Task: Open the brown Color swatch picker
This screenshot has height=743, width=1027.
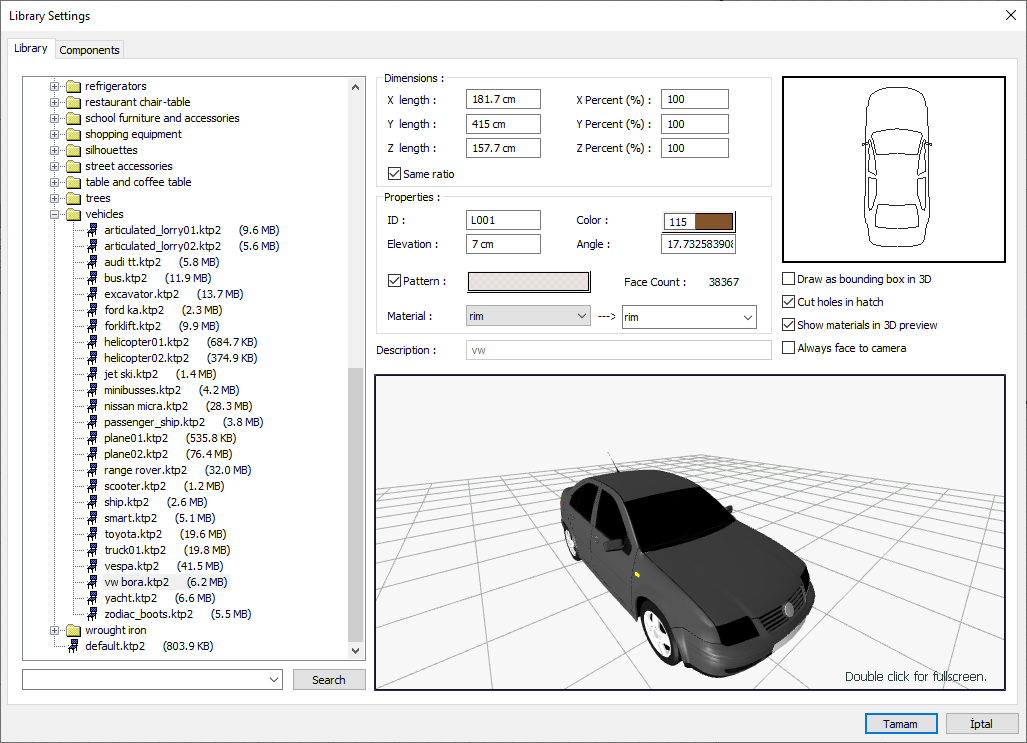Action: click(x=714, y=222)
